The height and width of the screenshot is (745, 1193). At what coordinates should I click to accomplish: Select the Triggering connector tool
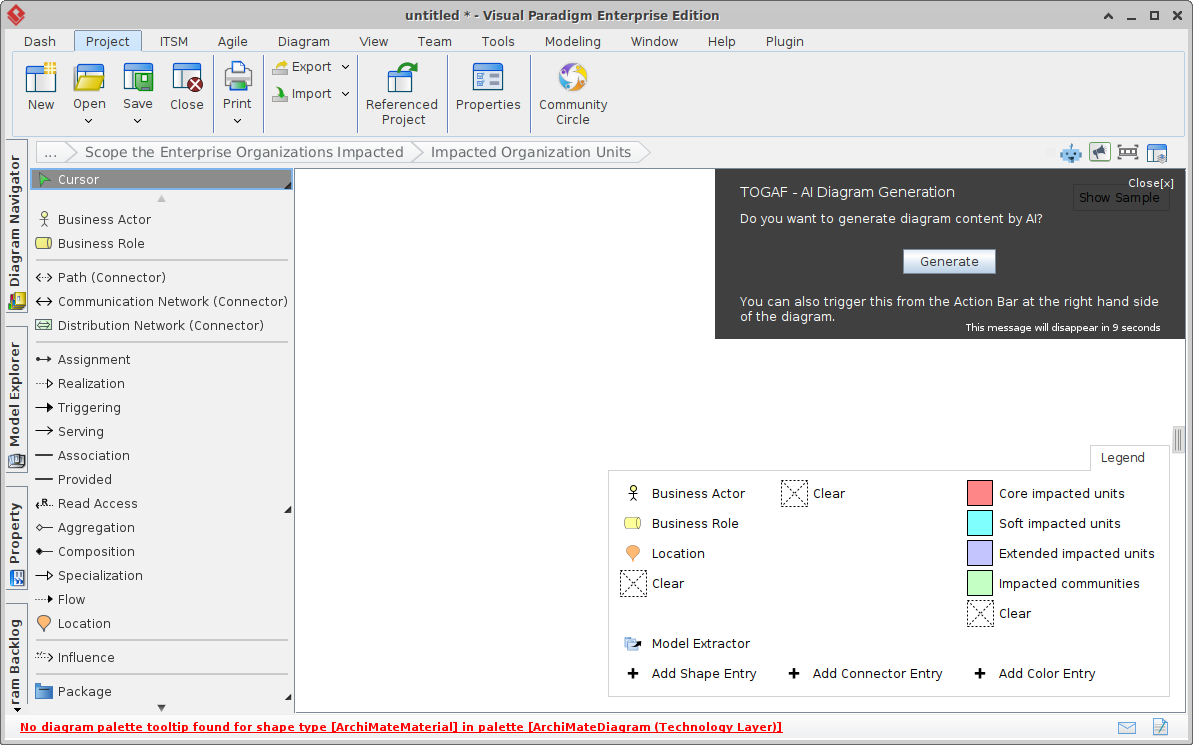point(92,407)
